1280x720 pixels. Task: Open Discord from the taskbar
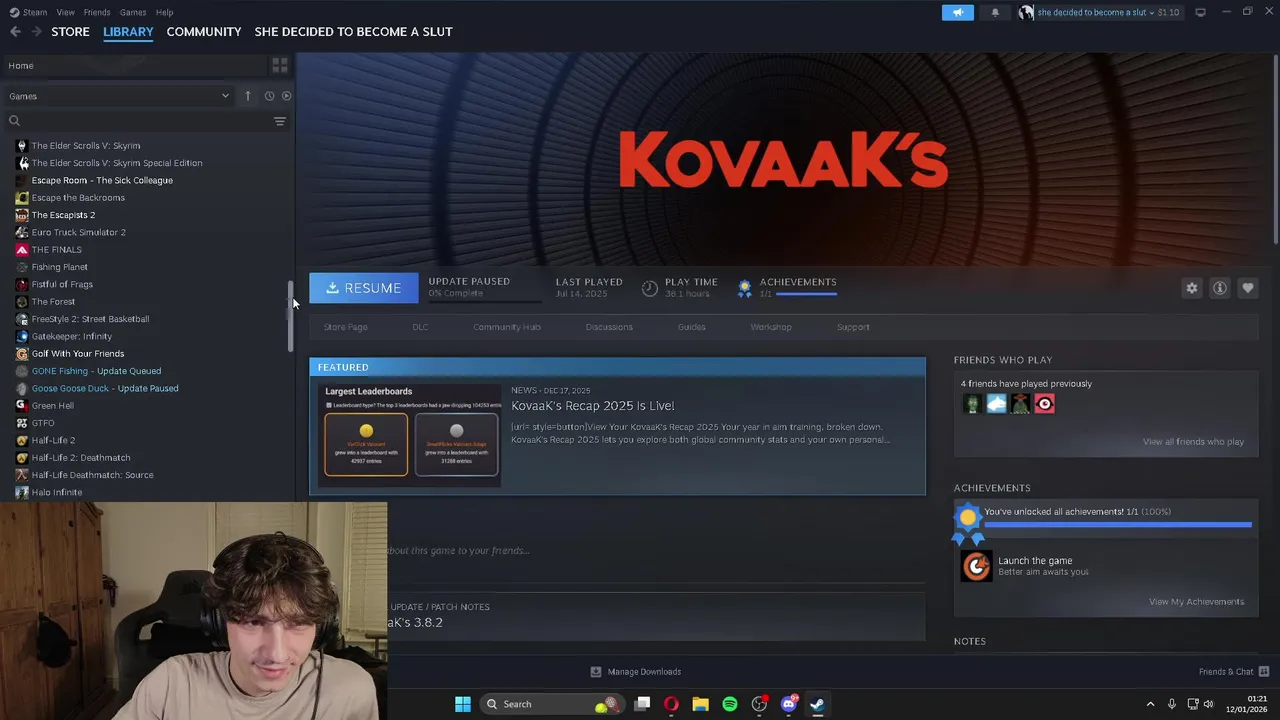788,704
